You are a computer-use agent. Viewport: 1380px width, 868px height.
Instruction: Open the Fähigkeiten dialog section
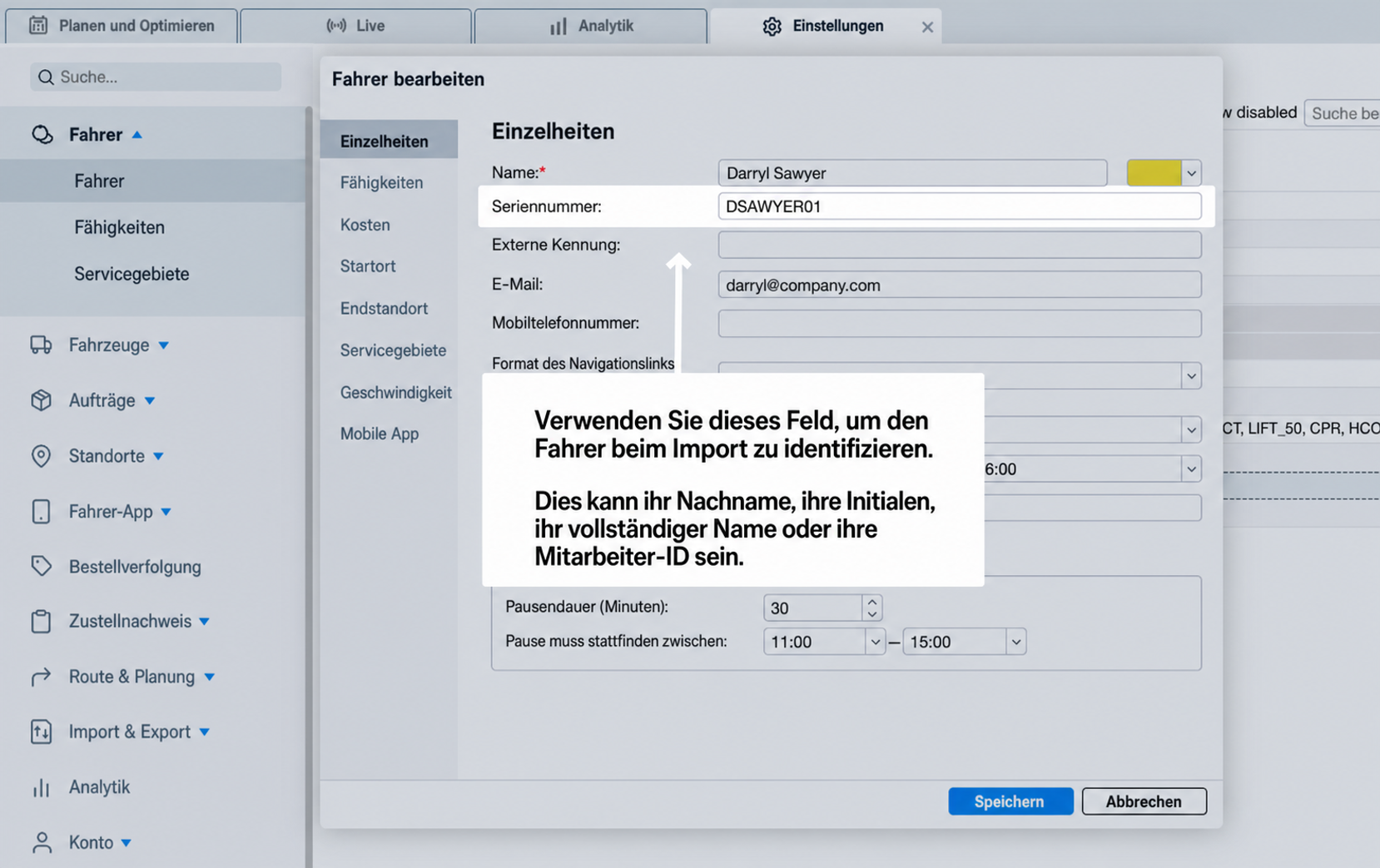click(x=381, y=182)
